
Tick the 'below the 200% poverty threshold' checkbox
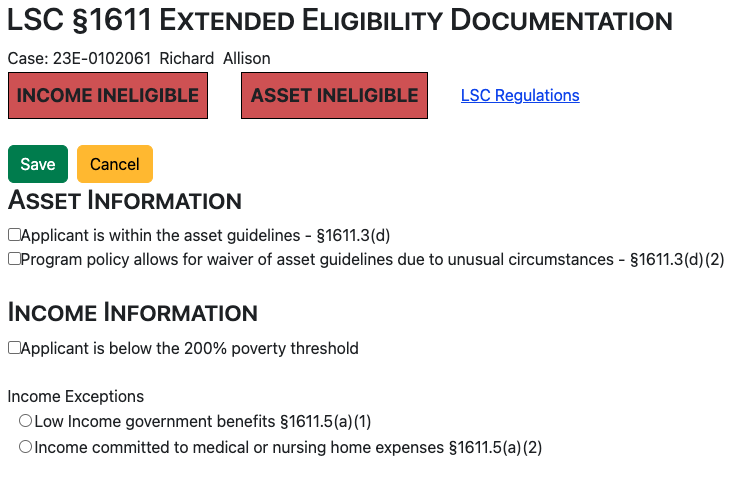coord(14,348)
